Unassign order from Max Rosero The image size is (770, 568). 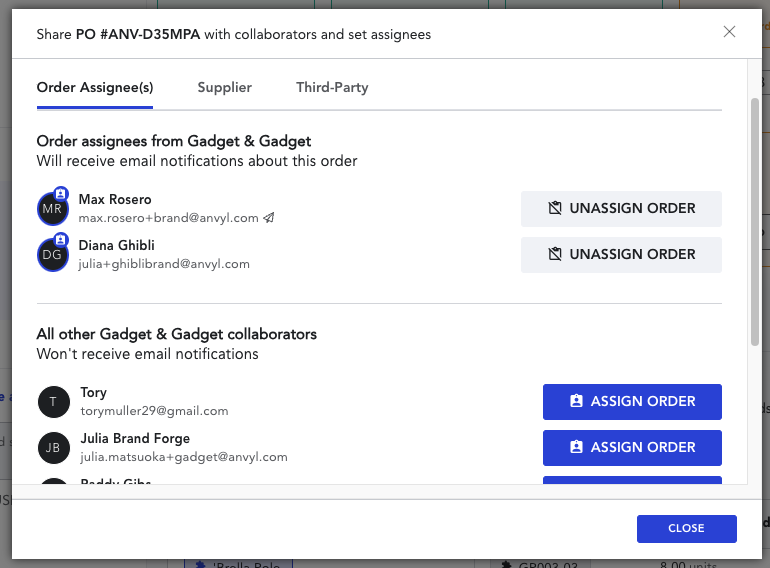tap(621, 209)
